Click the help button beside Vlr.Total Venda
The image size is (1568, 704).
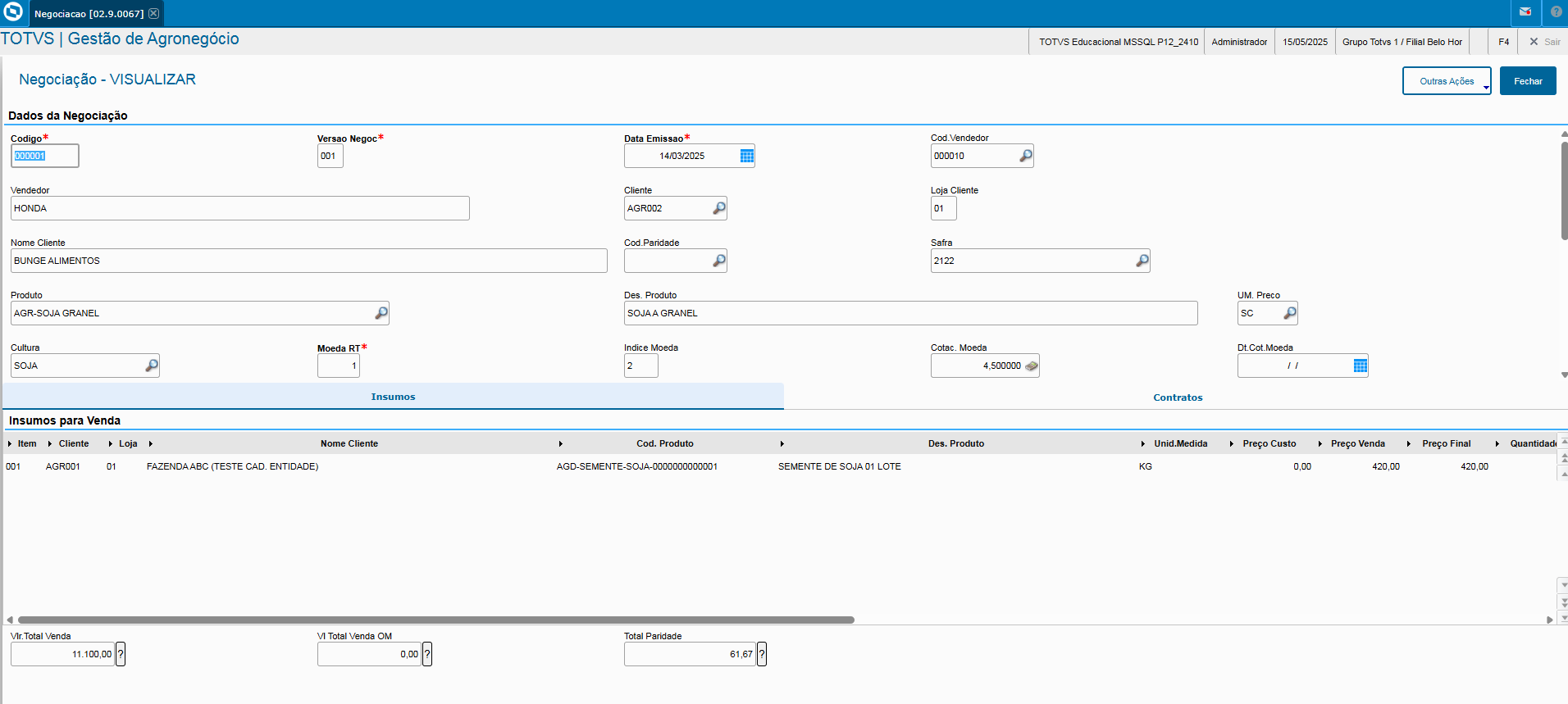pos(121,654)
